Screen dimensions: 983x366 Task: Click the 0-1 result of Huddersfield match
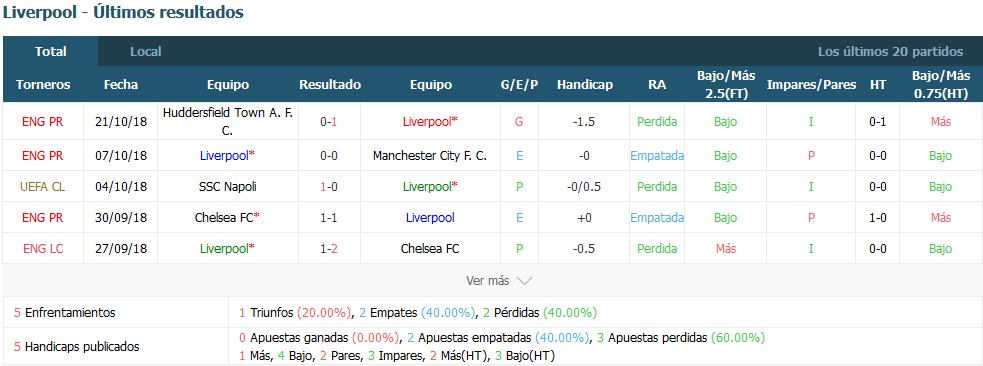[330, 122]
